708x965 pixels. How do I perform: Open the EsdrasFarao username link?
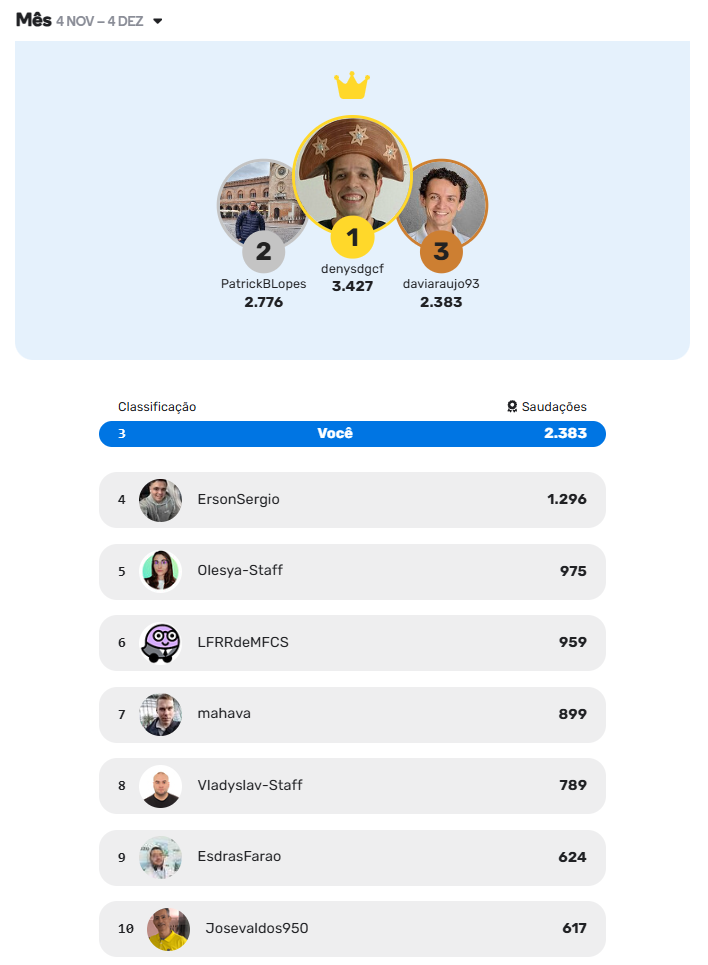(239, 857)
